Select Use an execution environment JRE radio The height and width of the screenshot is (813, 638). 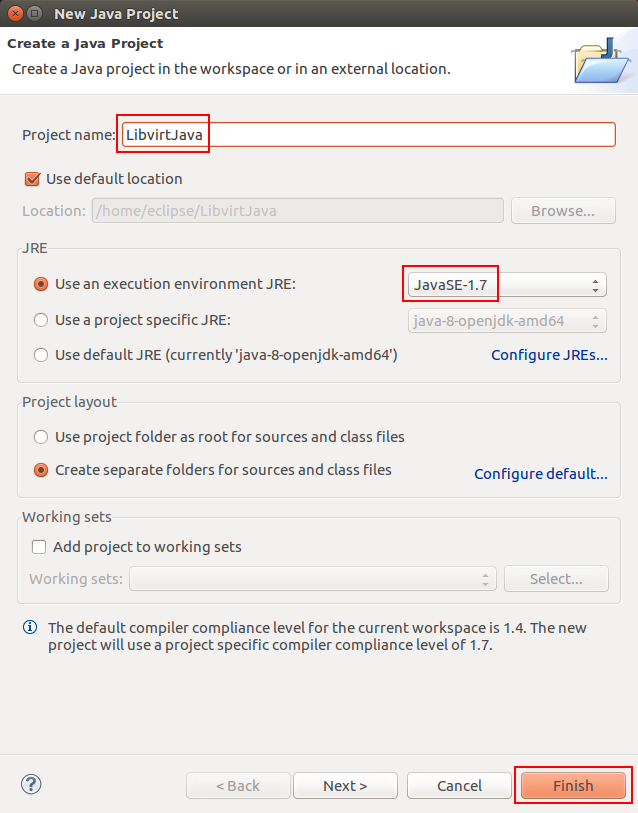point(41,284)
